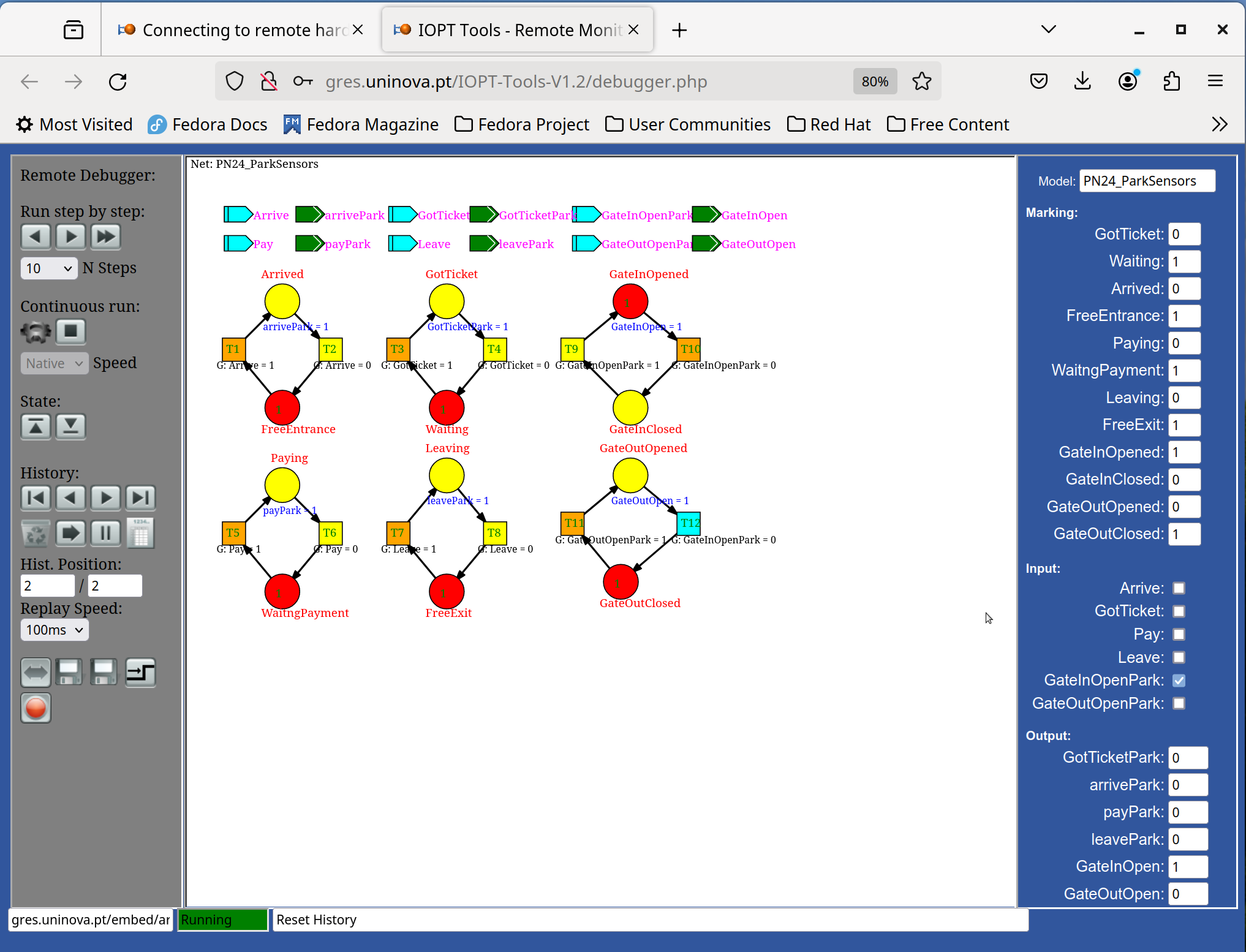
Task: Click the step waveform signal icon
Action: tap(141, 673)
